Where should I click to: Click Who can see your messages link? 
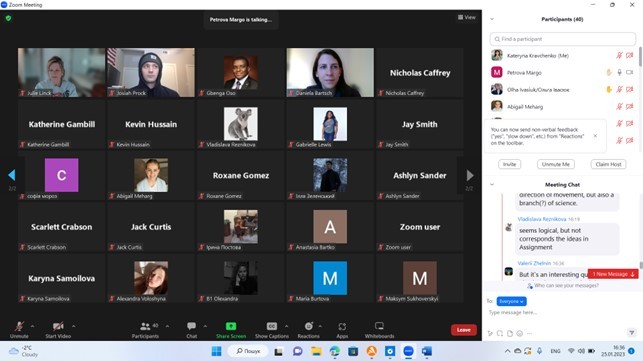[x=566, y=286]
